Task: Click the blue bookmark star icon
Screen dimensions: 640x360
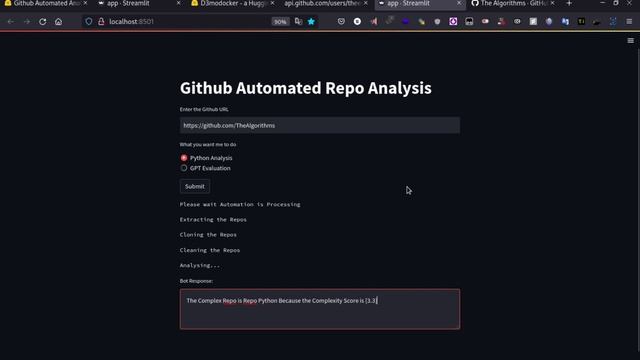Action: coord(311,21)
